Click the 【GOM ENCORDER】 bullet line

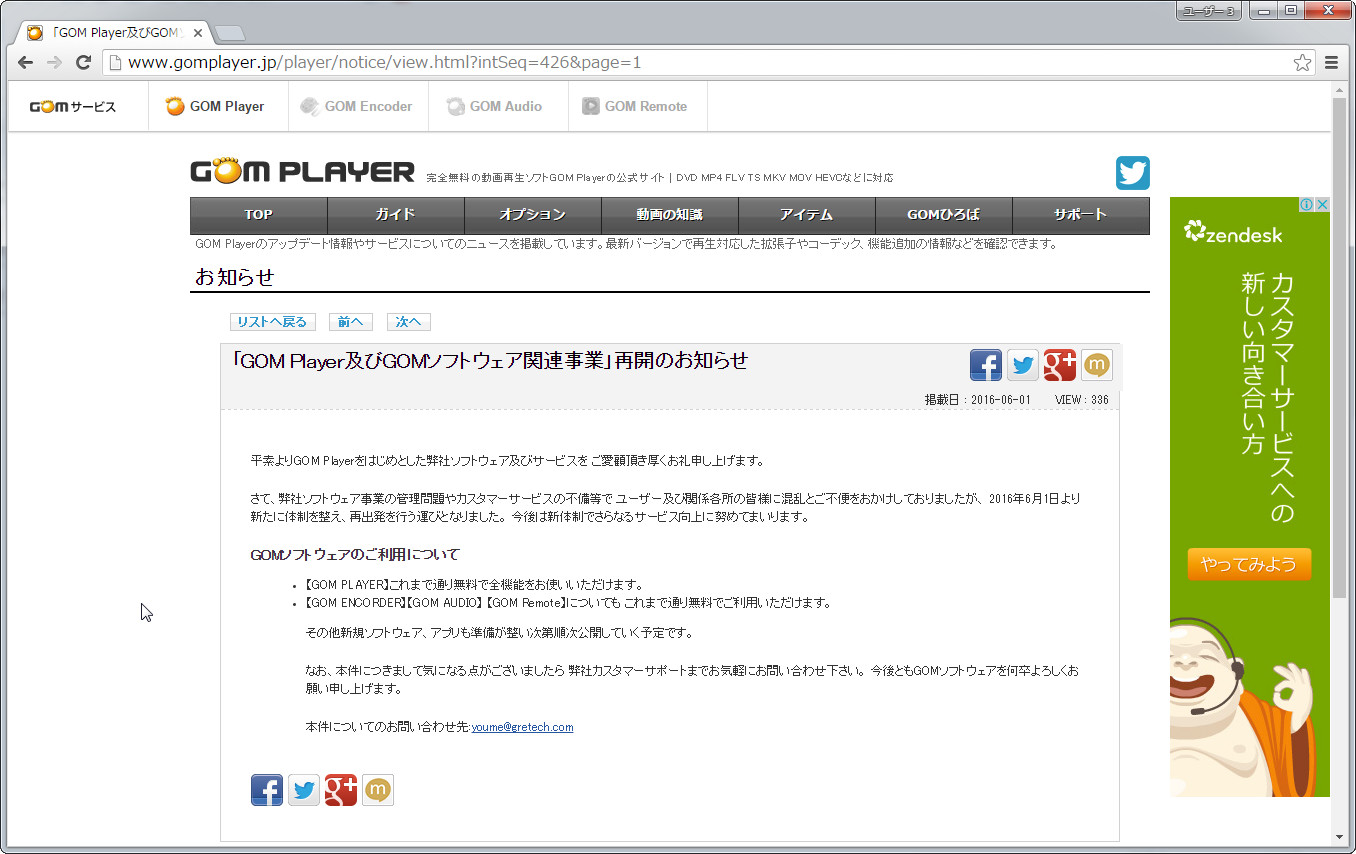567,603
